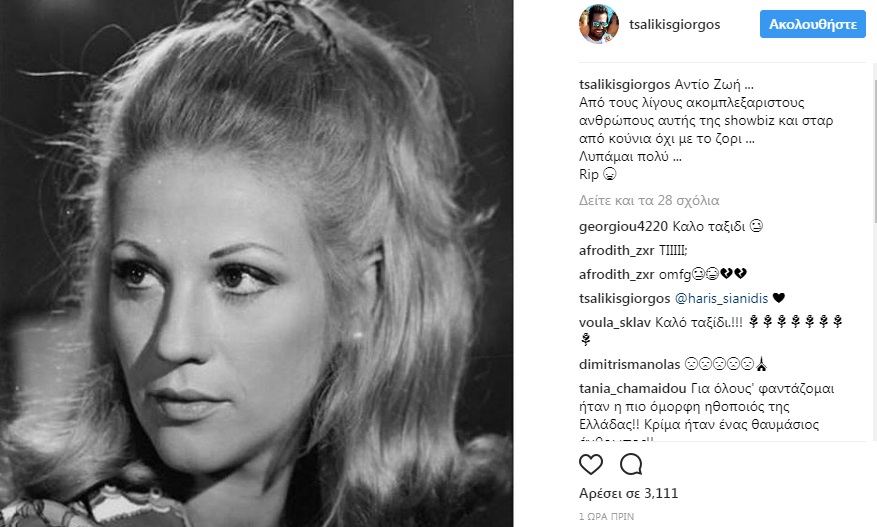The image size is (877, 527).
Task: Visit the first afrodith_zxr commenter profile
Action: [616, 251]
